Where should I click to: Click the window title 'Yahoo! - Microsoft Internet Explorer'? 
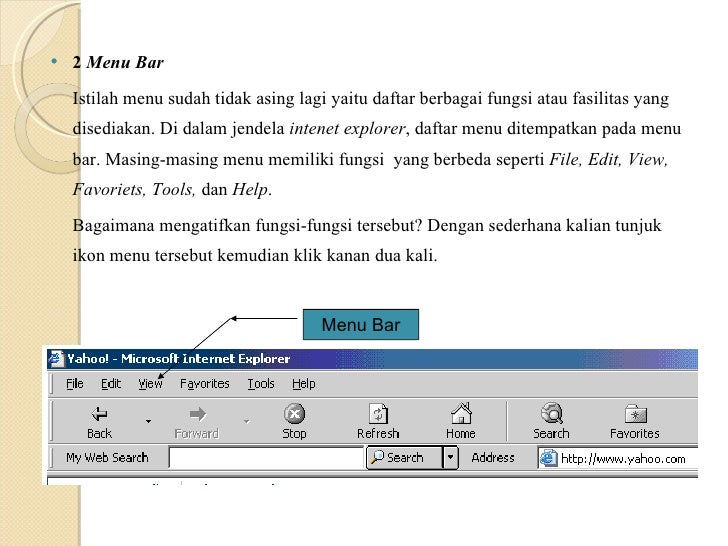tap(178, 358)
